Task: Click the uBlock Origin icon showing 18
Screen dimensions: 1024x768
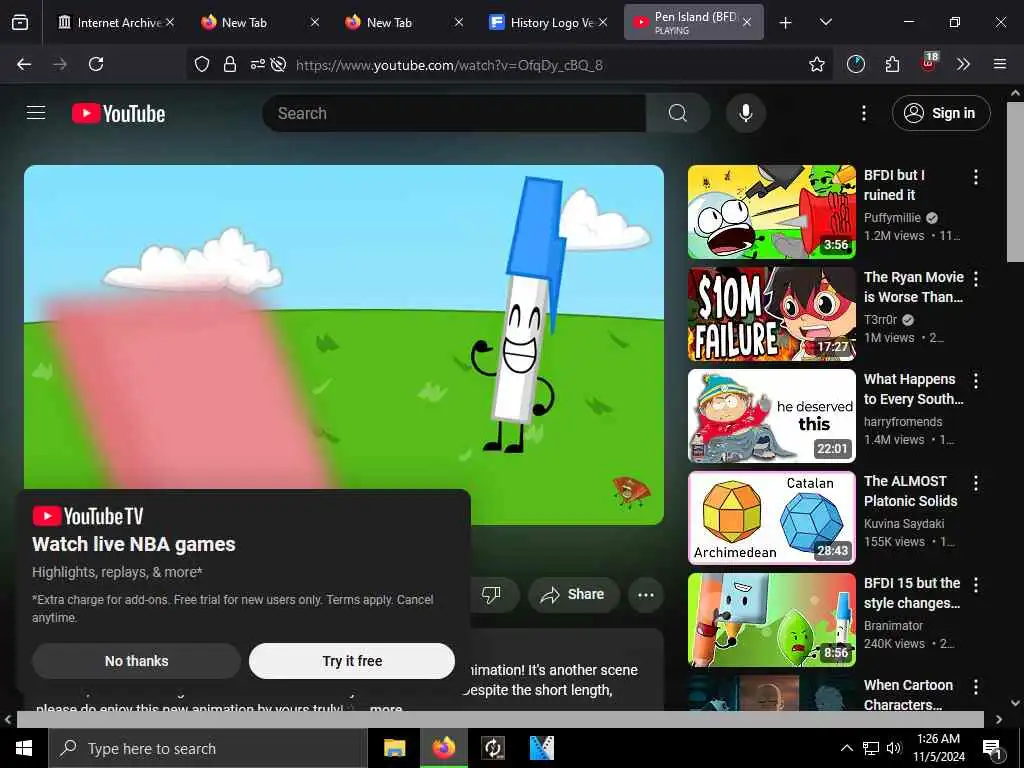Action: click(929, 62)
